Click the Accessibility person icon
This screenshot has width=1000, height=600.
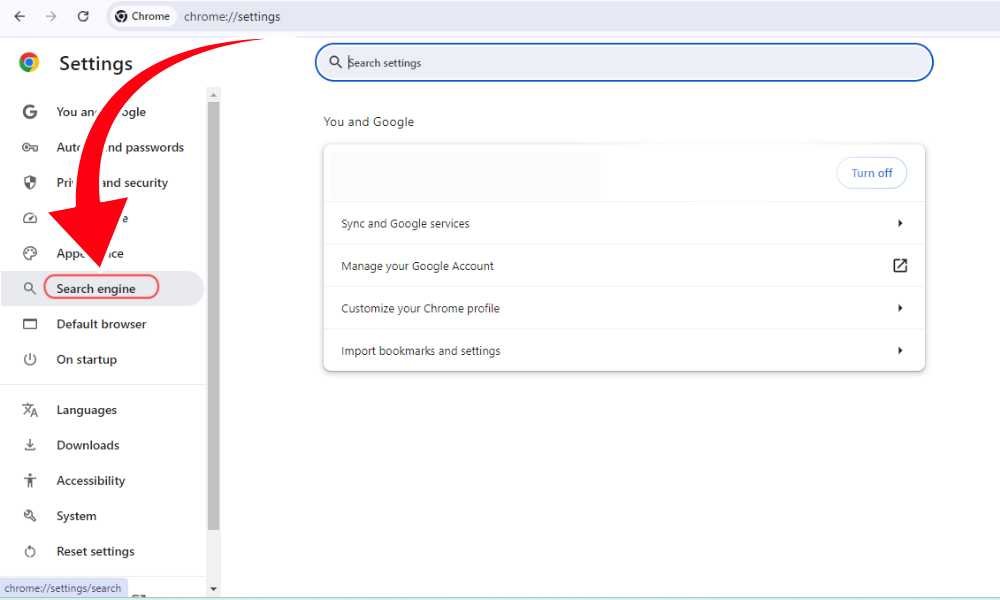(x=30, y=480)
